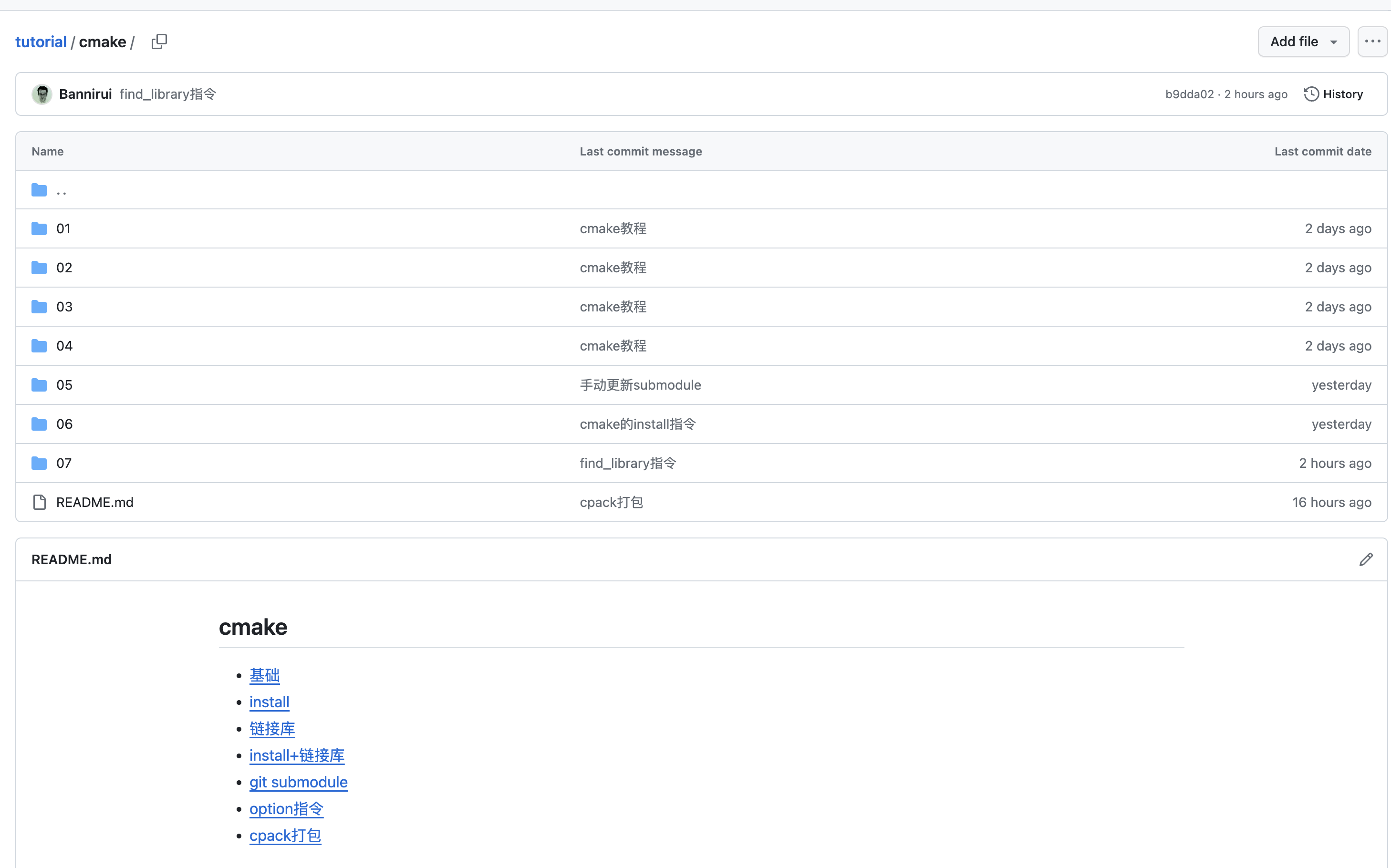Click the parent directory folder icon
Screen dimensions: 1391x868
pyautogui.click(x=39, y=190)
